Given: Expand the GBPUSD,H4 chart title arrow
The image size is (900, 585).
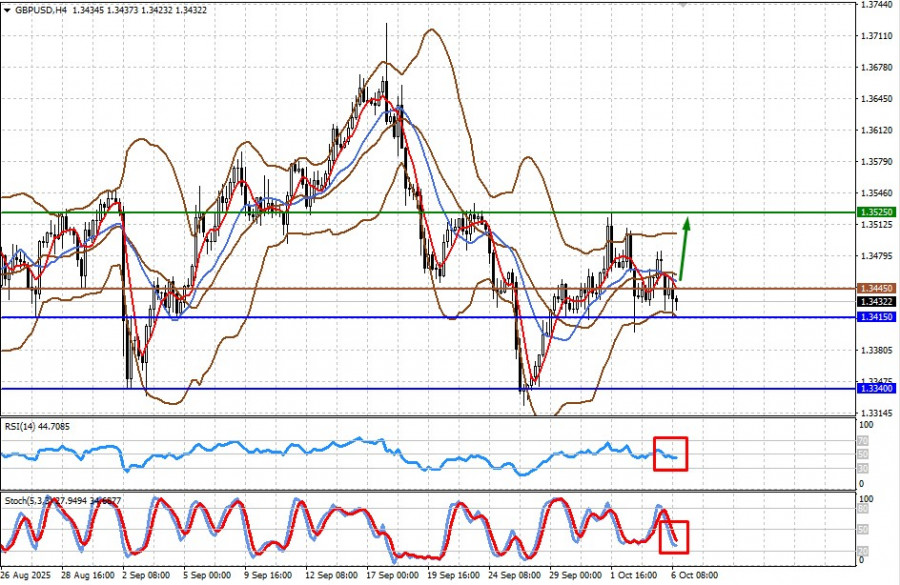Looking at the screenshot, I should pyautogui.click(x=6, y=10).
